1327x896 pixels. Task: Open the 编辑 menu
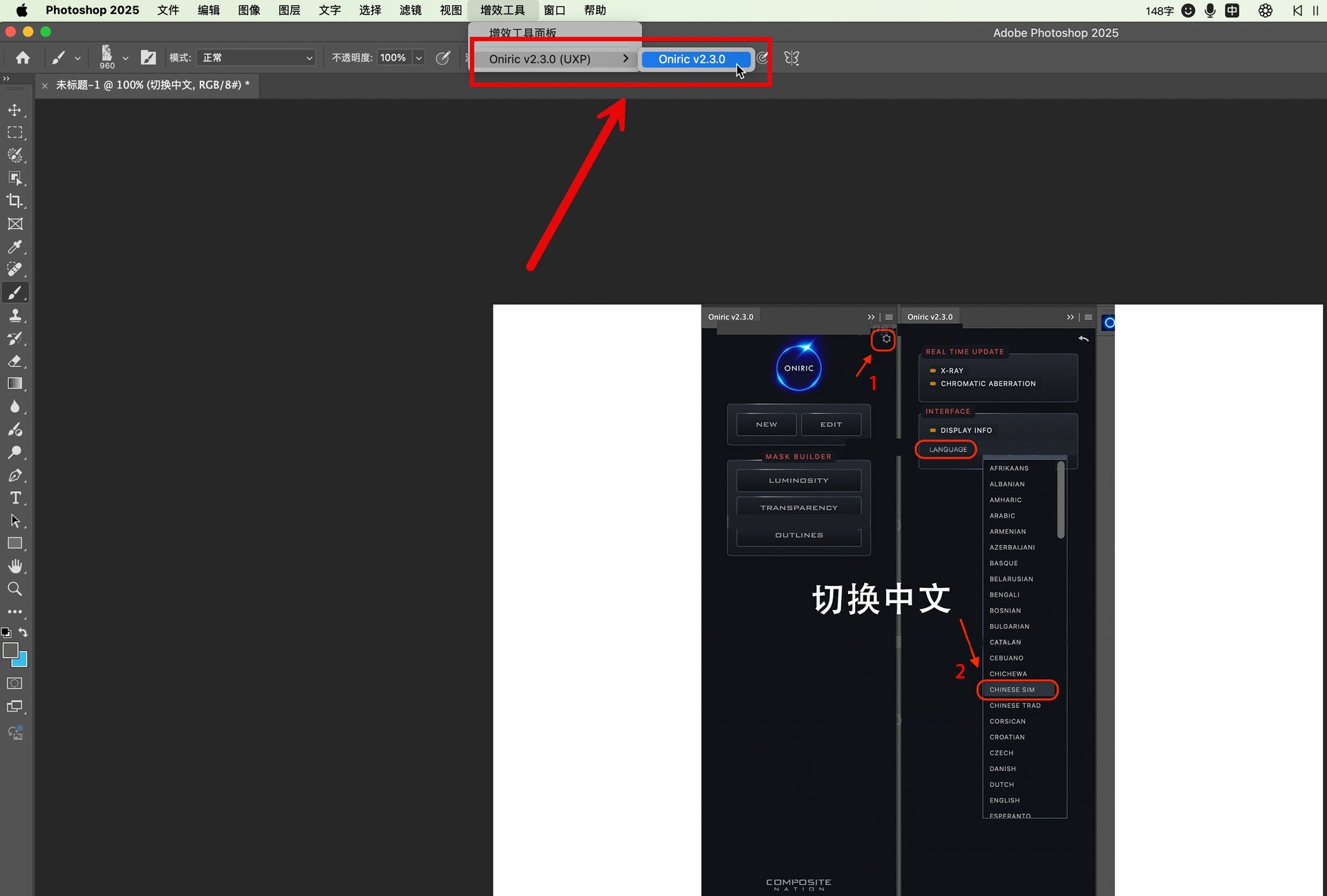[x=209, y=10]
